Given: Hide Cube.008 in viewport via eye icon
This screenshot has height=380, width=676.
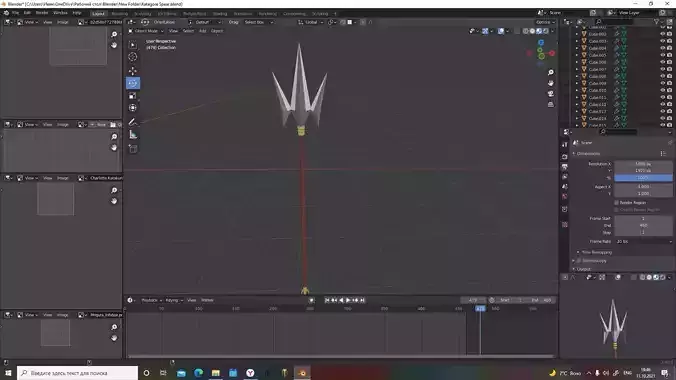Looking at the screenshot, I should tap(662, 76).
